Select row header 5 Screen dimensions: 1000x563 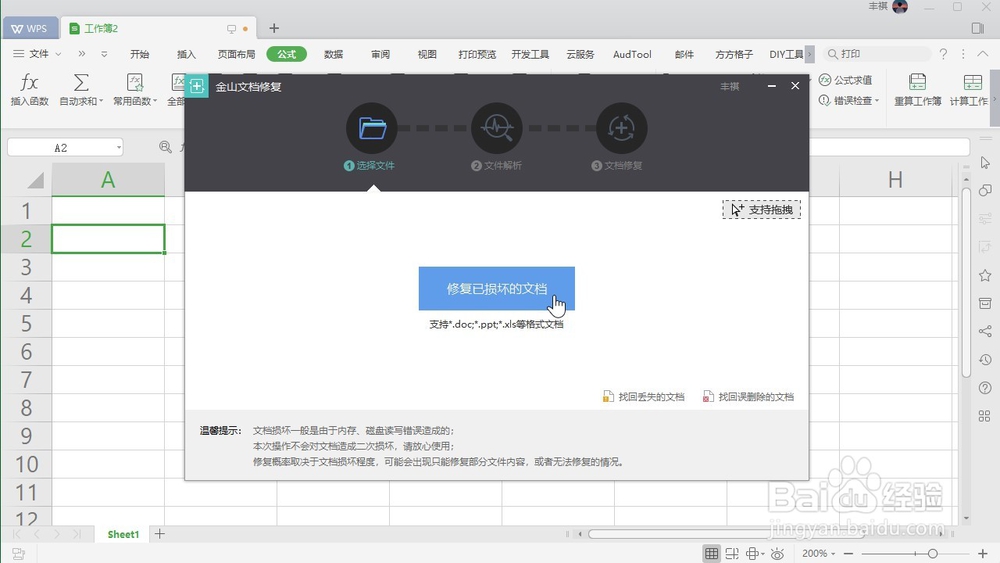click(26, 323)
